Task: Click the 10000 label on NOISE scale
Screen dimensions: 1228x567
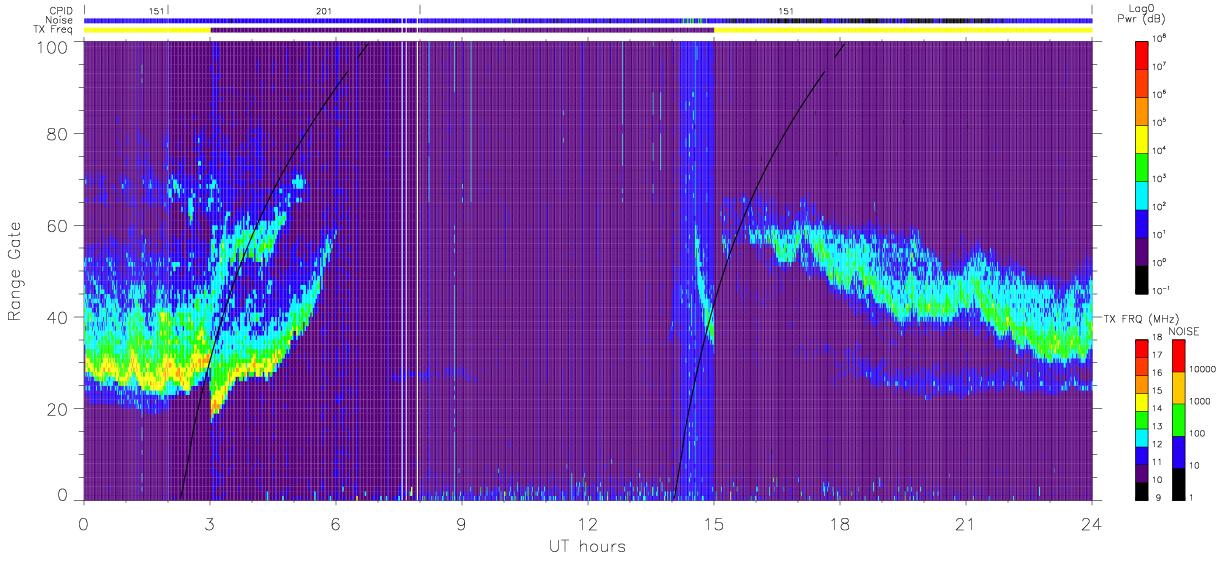Action: coord(1203,369)
